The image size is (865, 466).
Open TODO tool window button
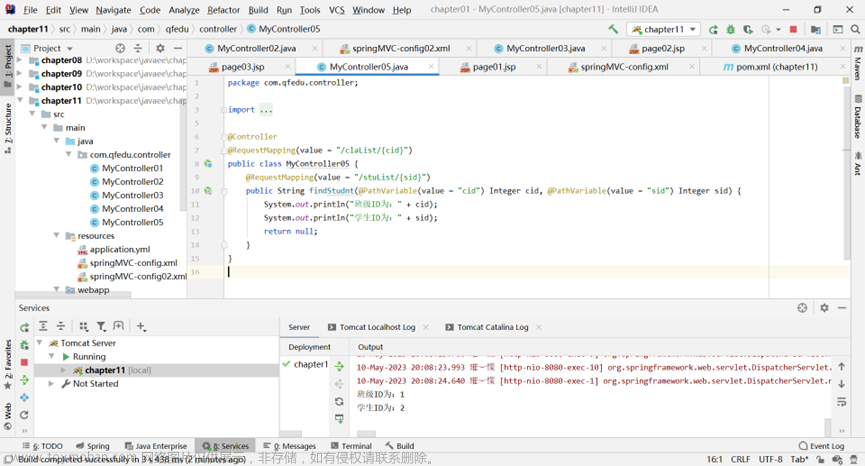point(42,446)
